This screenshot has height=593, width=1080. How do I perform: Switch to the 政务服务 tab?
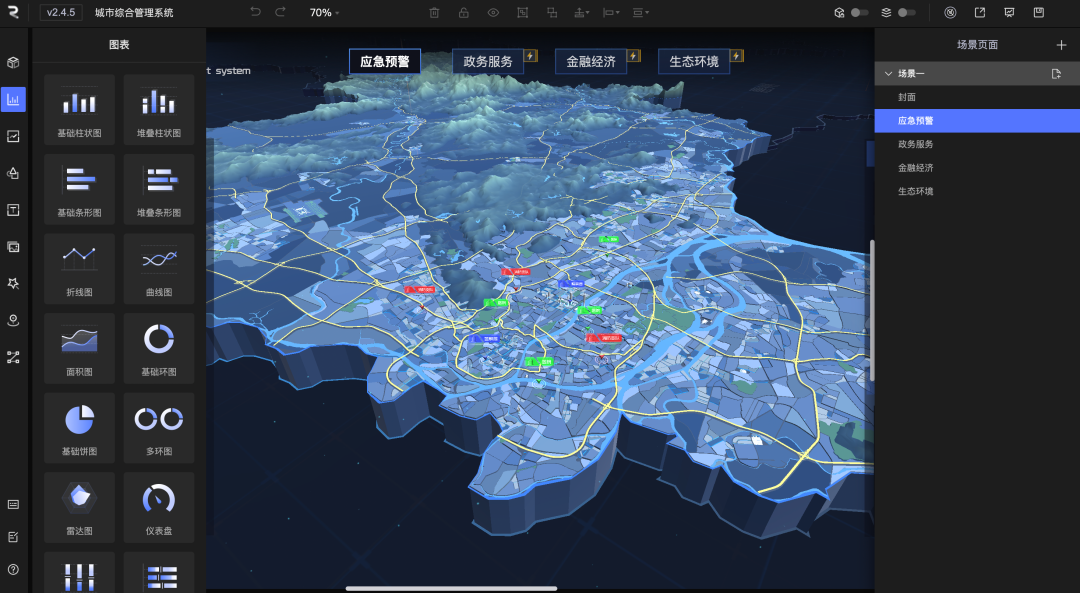488,61
